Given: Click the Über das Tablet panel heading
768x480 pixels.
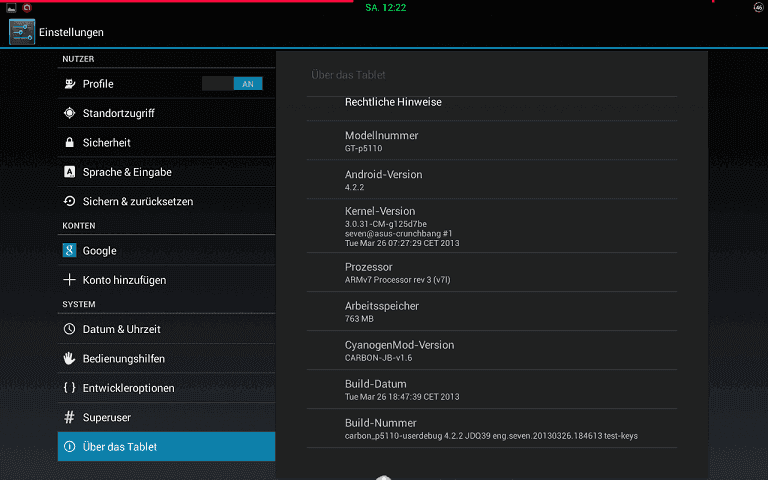Looking at the screenshot, I should point(348,75).
